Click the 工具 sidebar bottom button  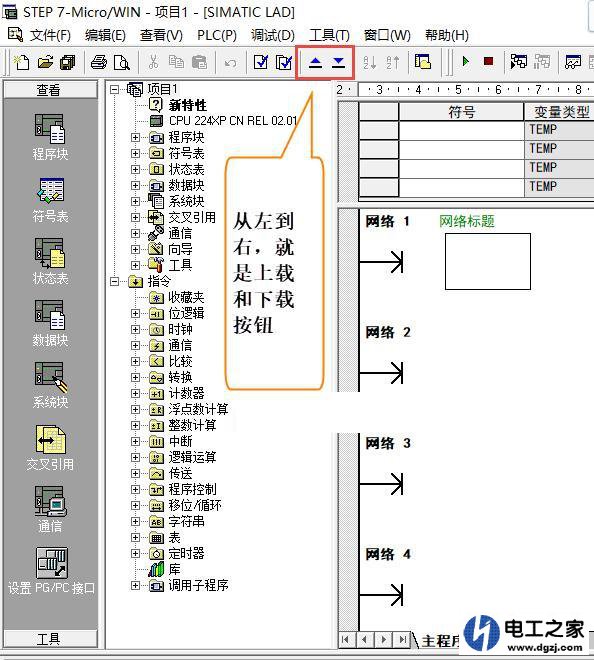pyautogui.click(x=50, y=639)
